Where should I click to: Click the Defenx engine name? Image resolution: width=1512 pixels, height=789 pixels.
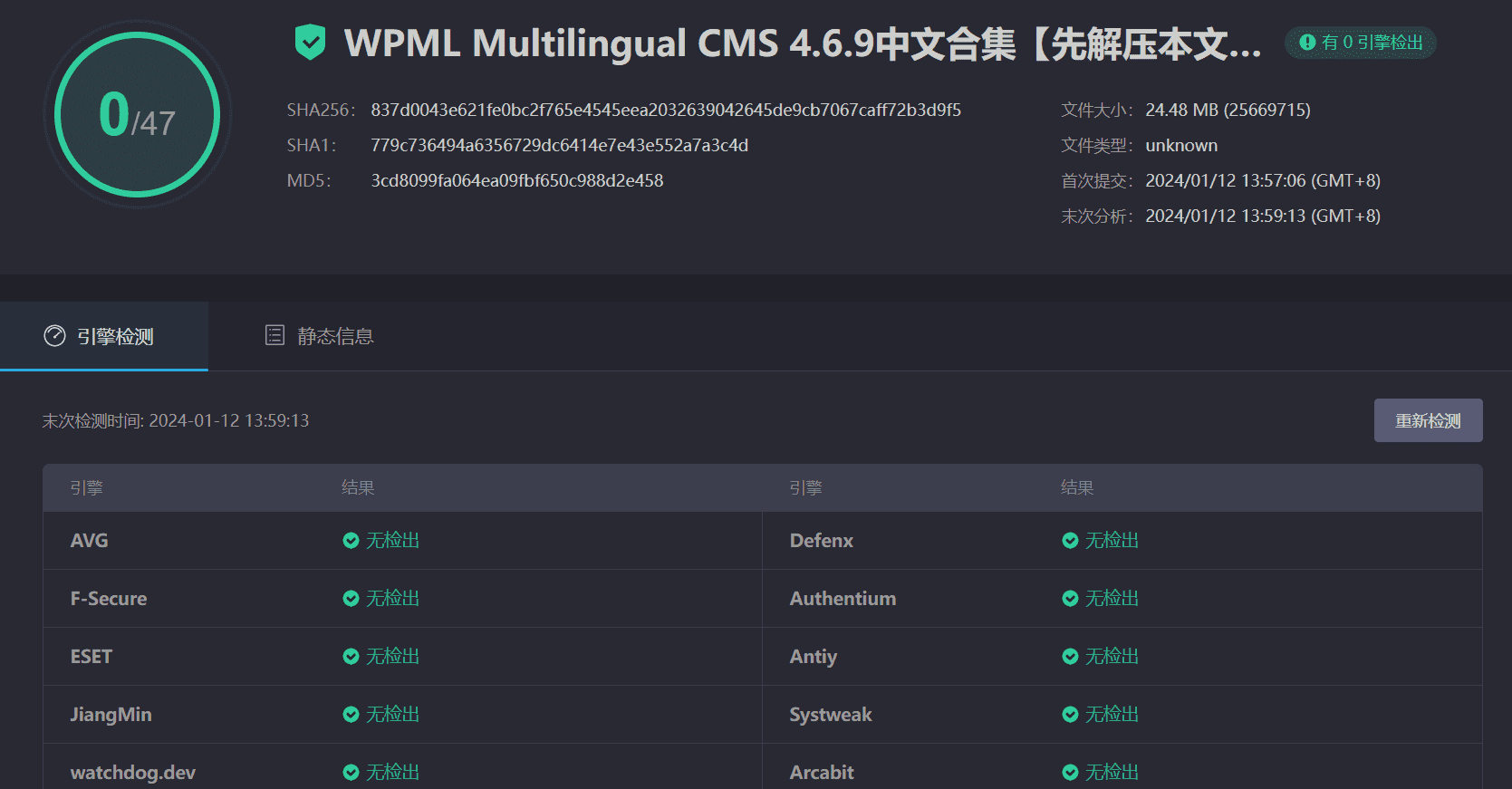pos(822,541)
